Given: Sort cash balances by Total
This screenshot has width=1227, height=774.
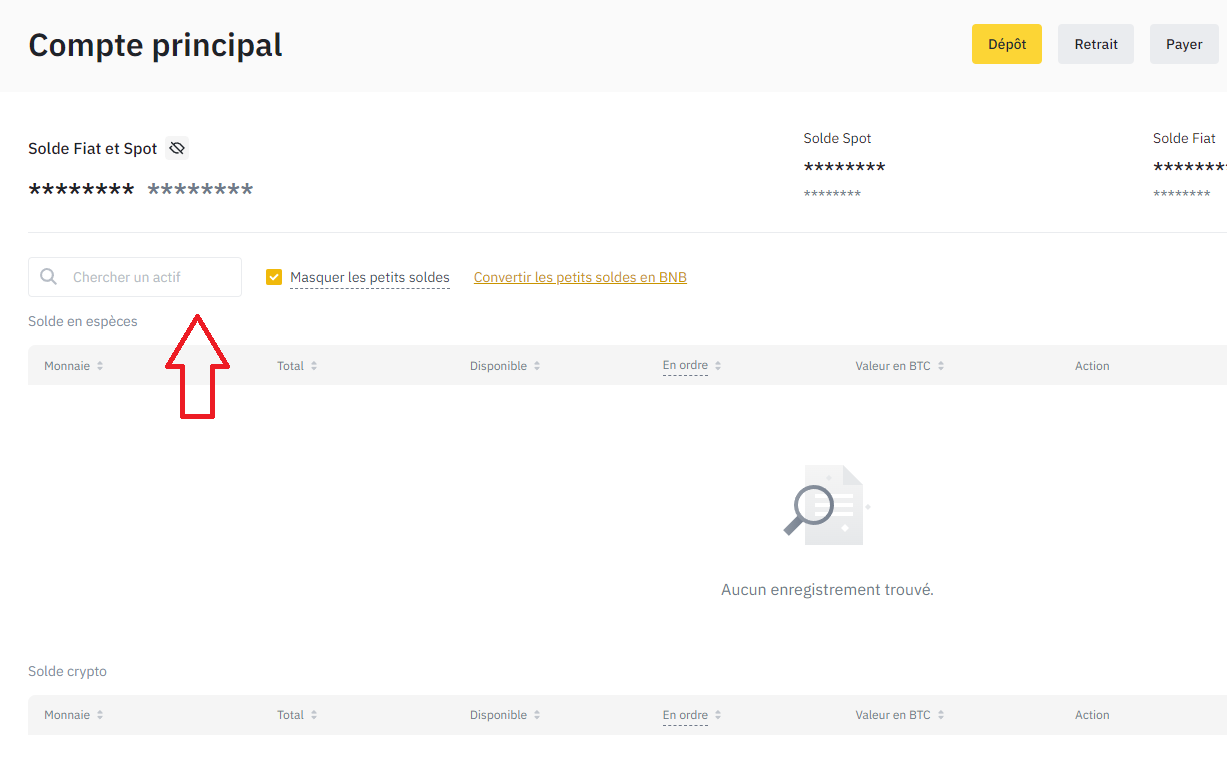Looking at the screenshot, I should tap(313, 365).
